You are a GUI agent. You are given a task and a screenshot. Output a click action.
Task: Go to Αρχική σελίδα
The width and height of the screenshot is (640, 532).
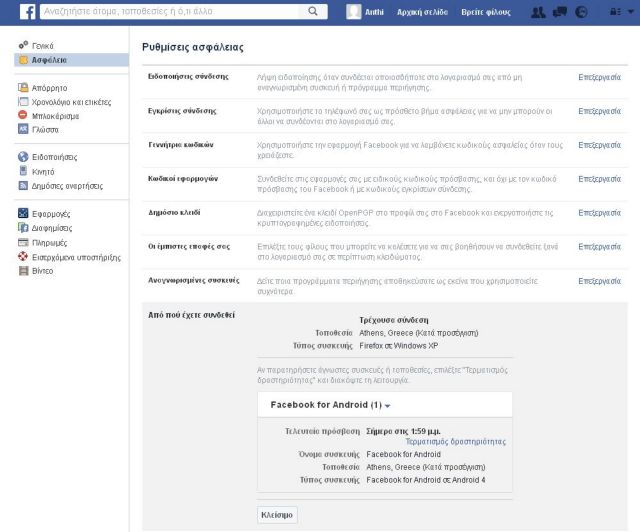click(x=422, y=12)
